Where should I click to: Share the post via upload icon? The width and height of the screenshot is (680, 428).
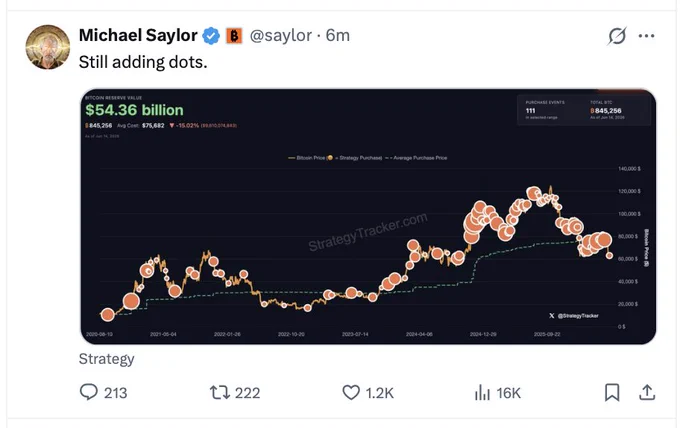[x=647, y=392]
